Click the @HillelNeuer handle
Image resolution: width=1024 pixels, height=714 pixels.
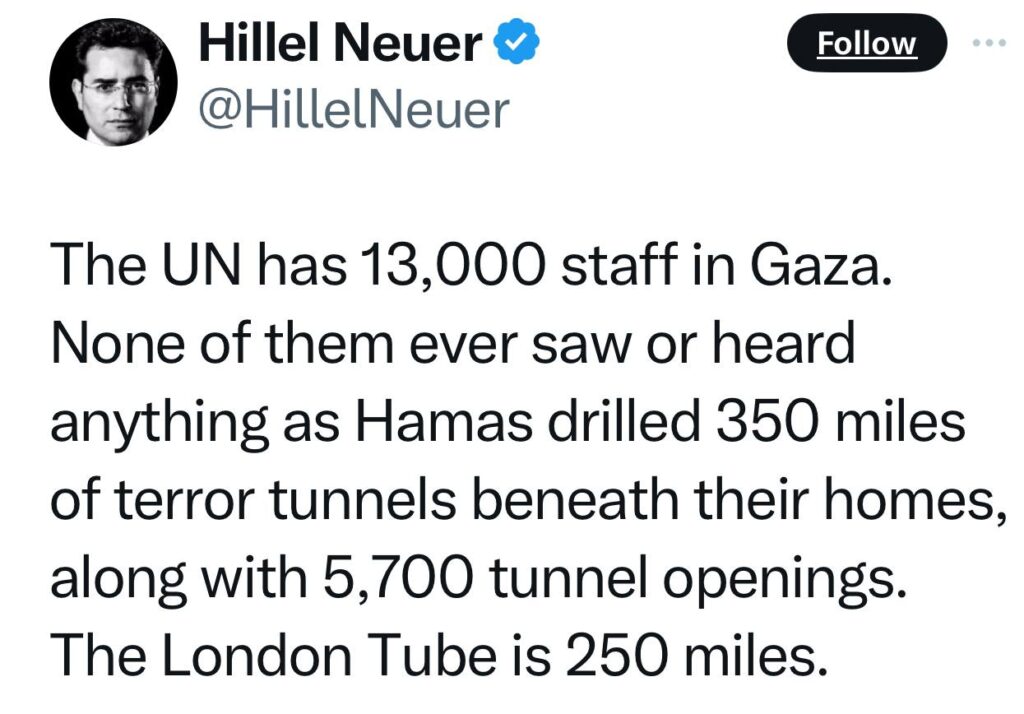coord(354,110)
